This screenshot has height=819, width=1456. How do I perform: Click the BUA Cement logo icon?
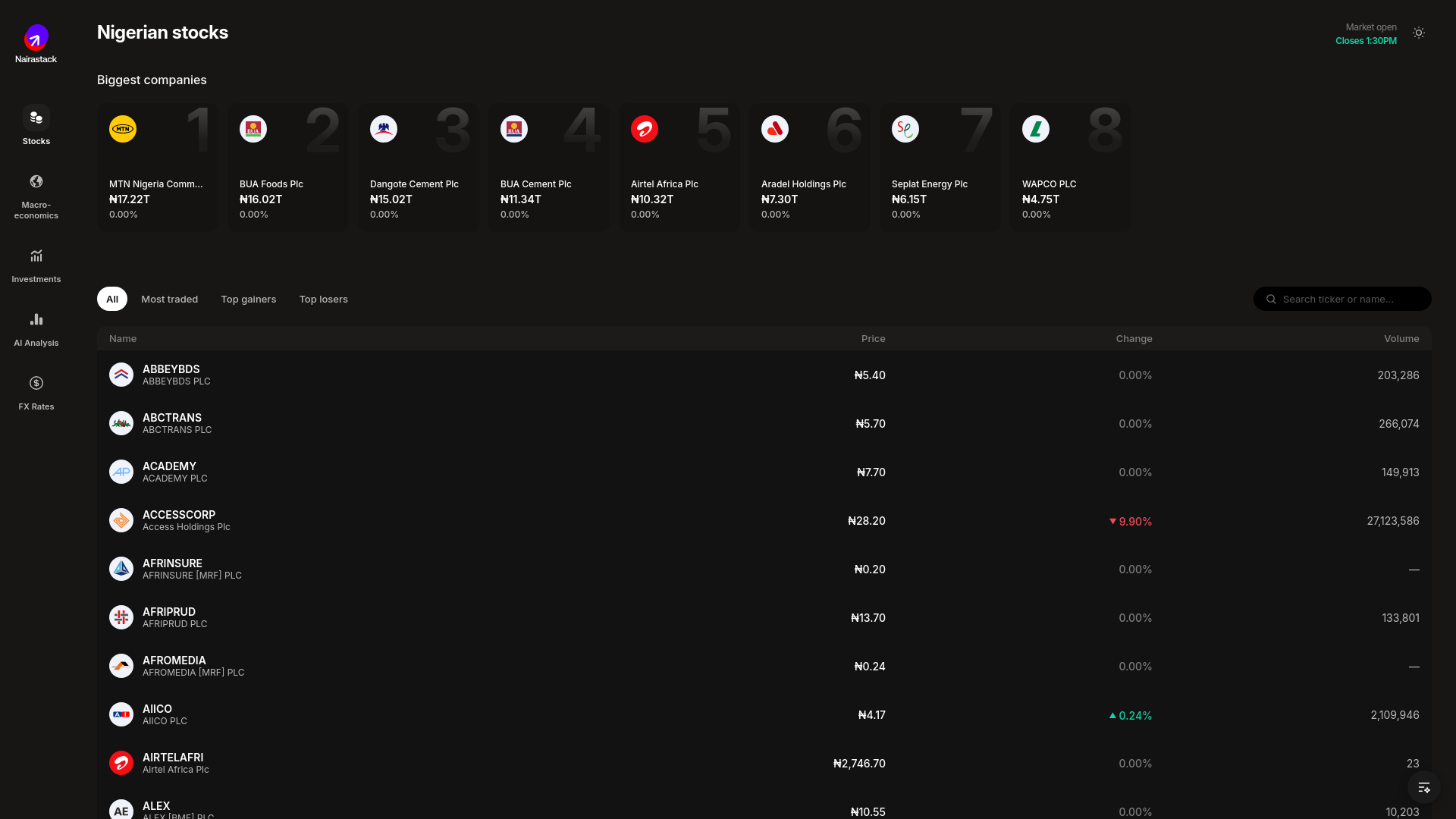point(514,129)
